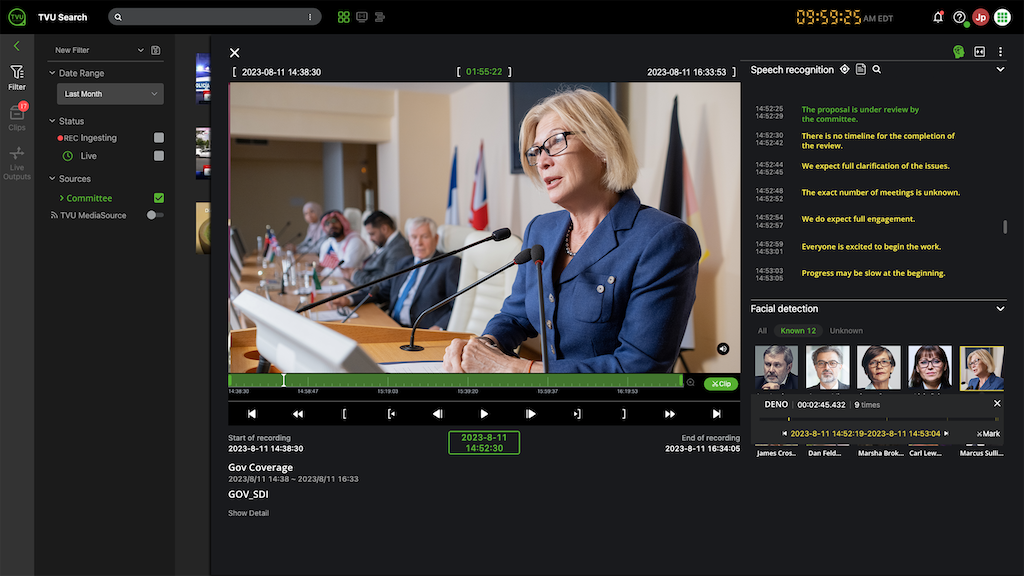
Task: Open the Last Month date range dropdown
Action: (x=110, y=93)
